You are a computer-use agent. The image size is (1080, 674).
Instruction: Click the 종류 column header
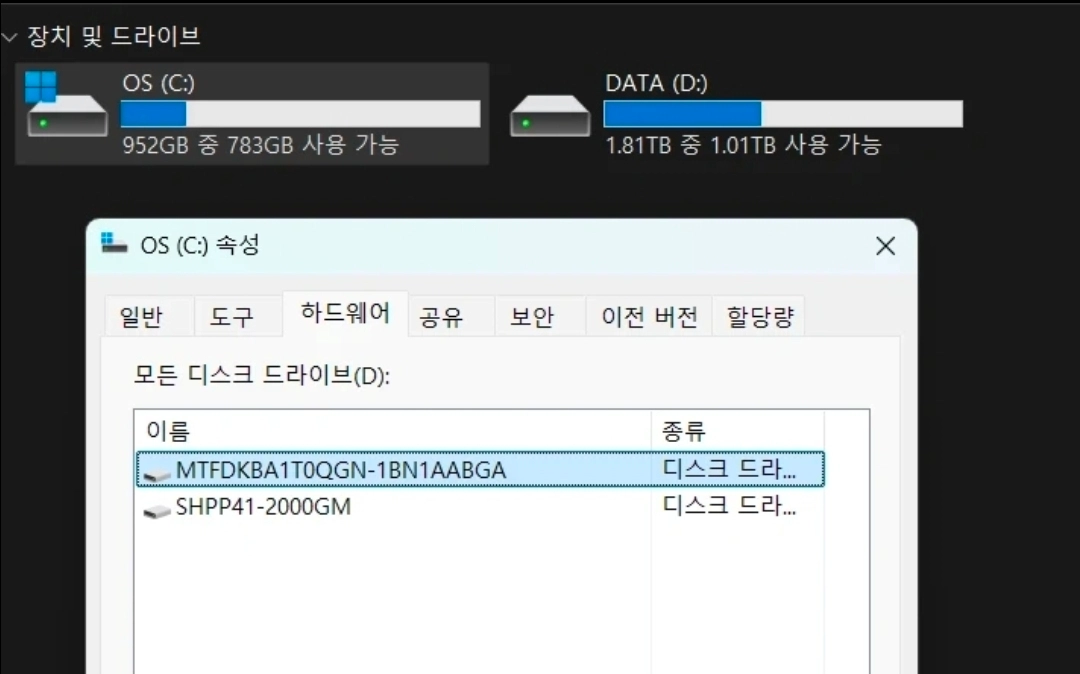coord(737,431)
